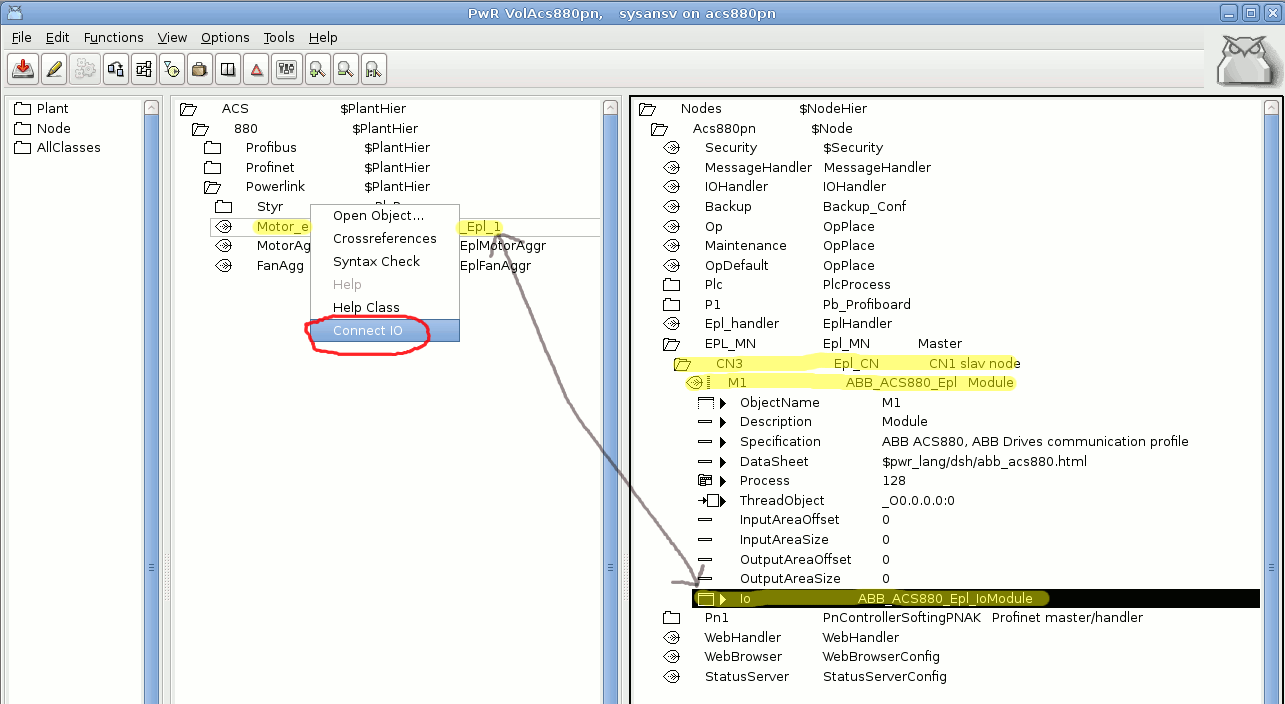Click the object icon beside Maintenance

(x=672, y=246)
